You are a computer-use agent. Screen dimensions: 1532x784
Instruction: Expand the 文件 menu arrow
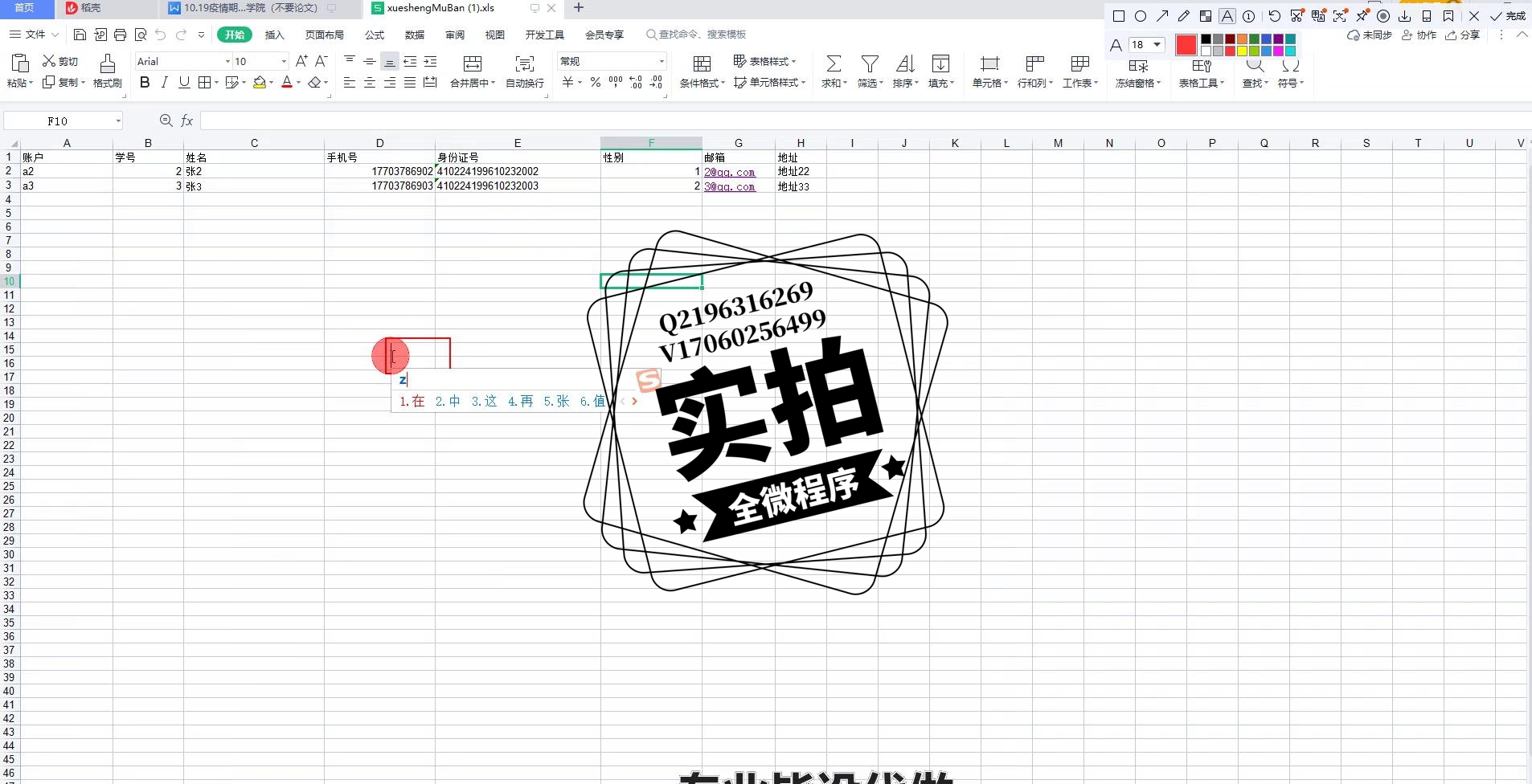coord(55,35)
